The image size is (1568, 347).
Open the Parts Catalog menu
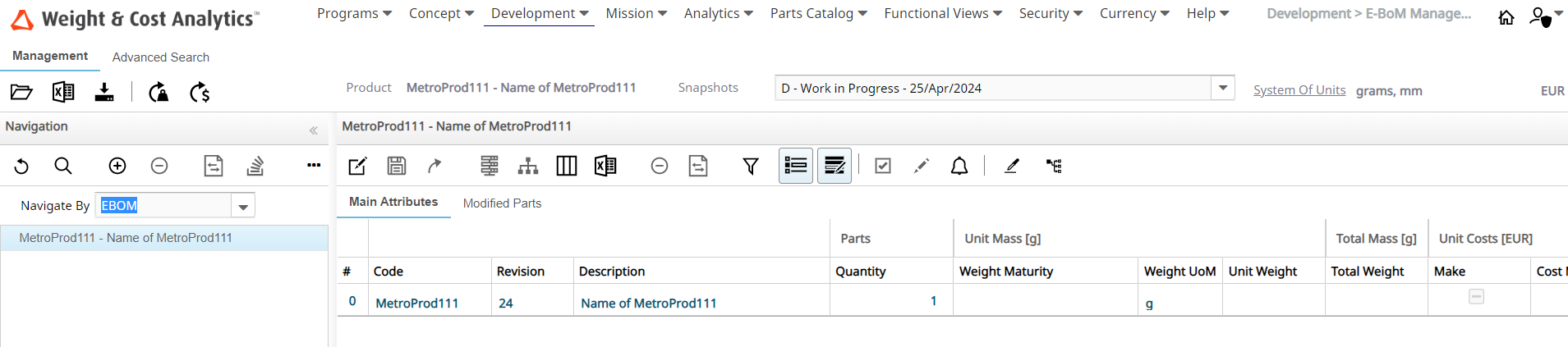[818, 14]
